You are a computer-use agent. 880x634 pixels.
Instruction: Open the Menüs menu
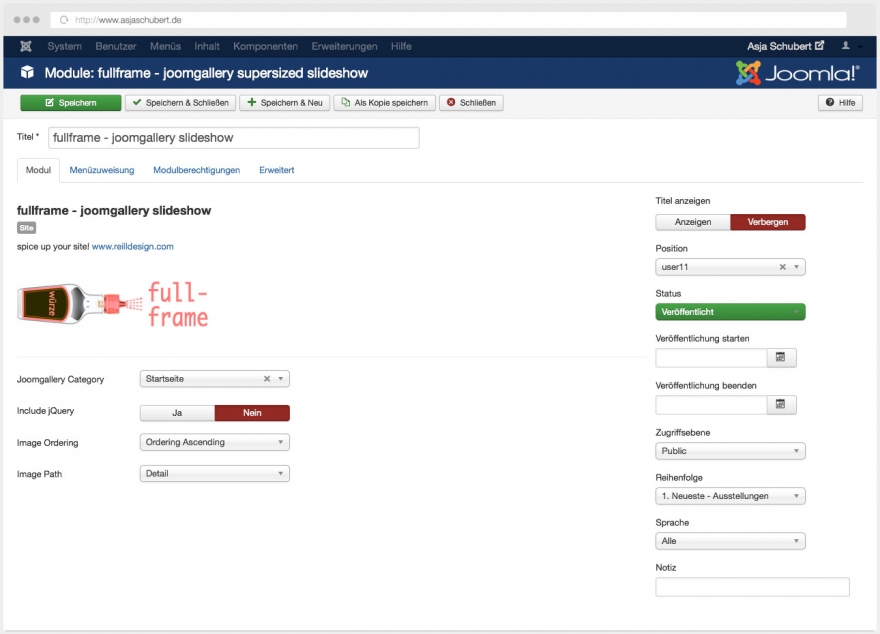click(166, 46)
